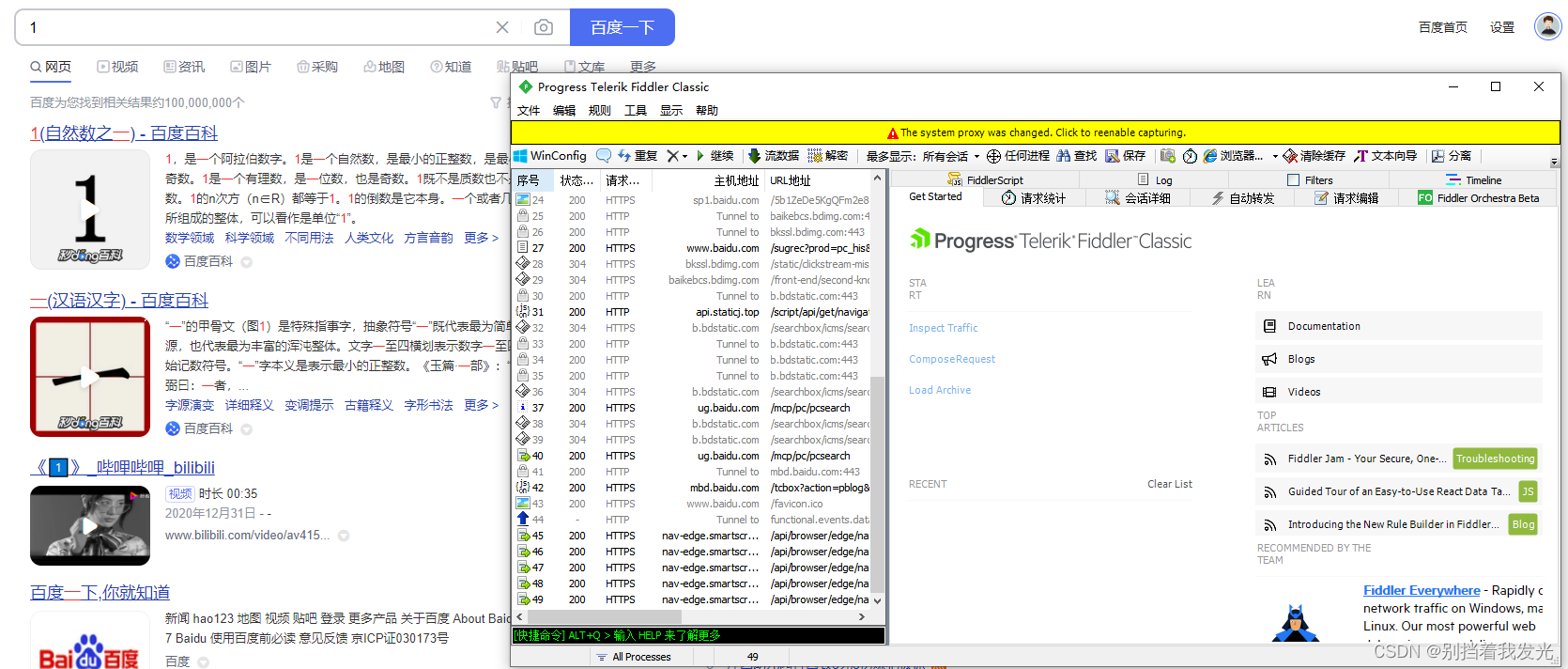Click the Browse (浏览器) IE icon

[1210, 156]
